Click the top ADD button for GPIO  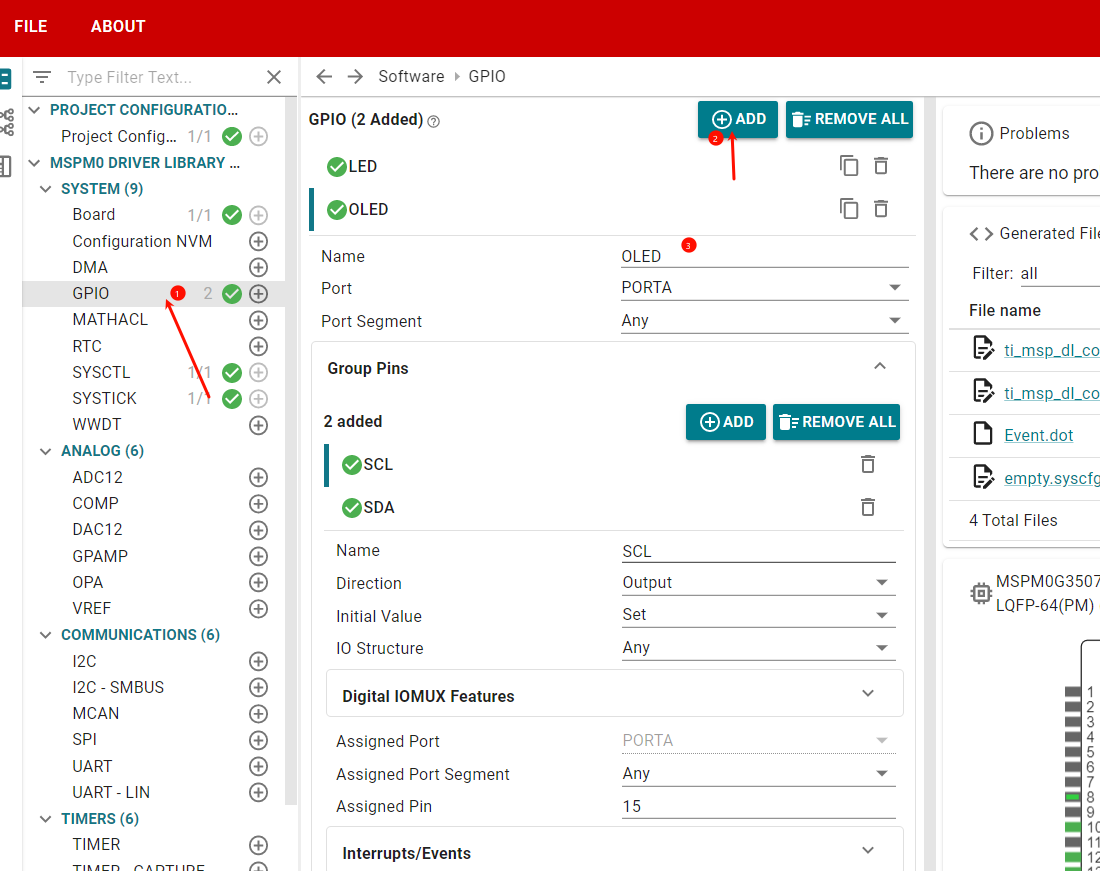coord(738,119)
